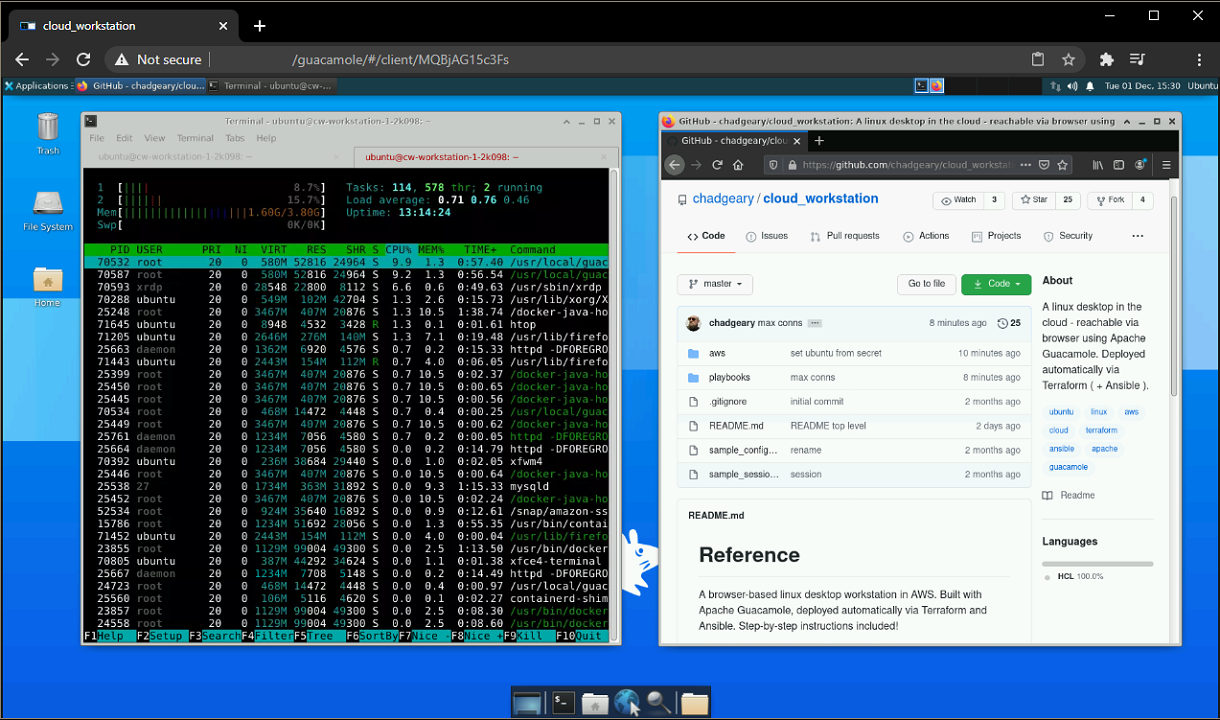Star the cloud_workstation repository

pyautogui.click(x=1033, y=200)
